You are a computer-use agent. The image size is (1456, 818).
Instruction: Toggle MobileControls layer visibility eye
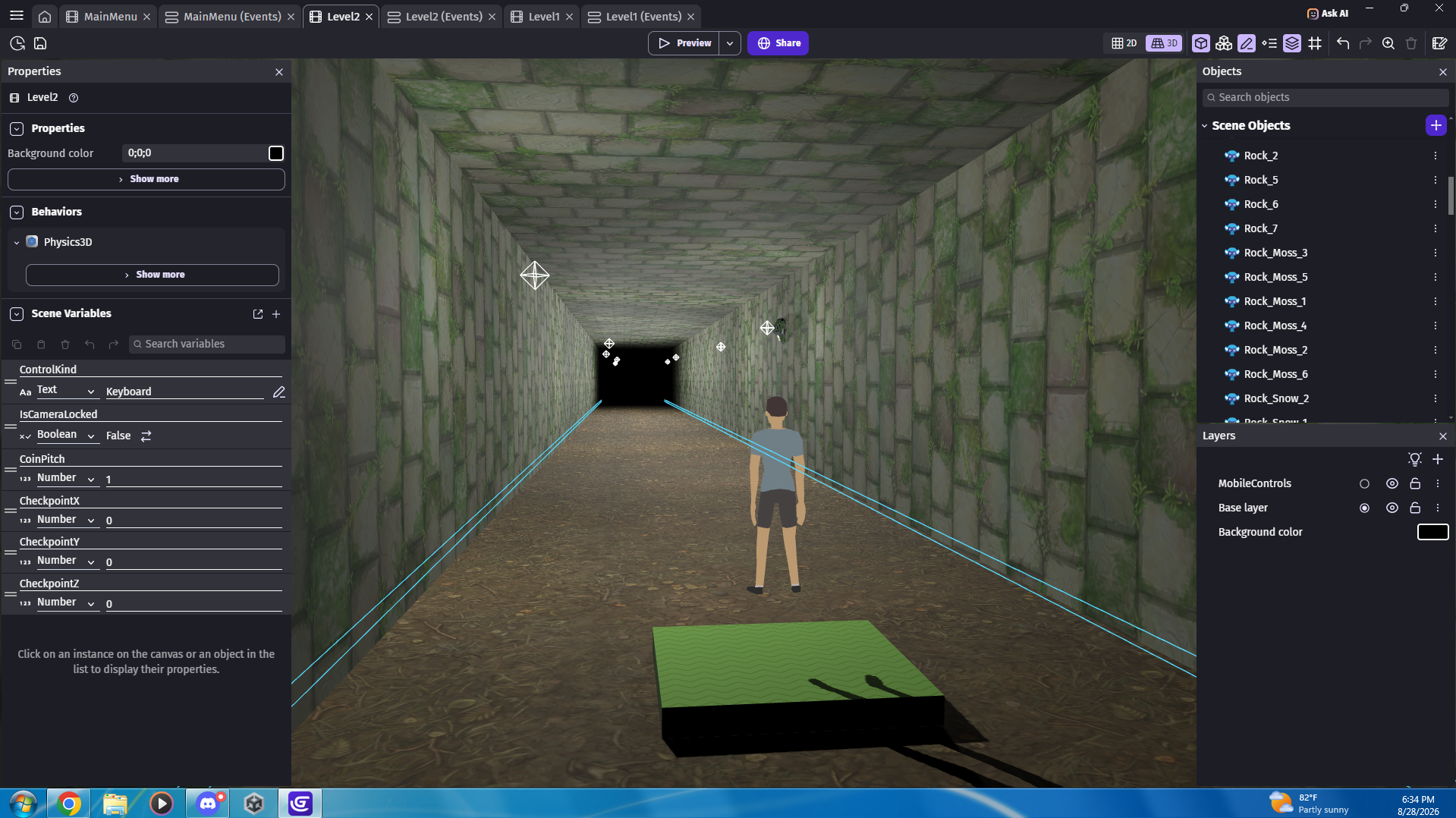click(1392, 483)
